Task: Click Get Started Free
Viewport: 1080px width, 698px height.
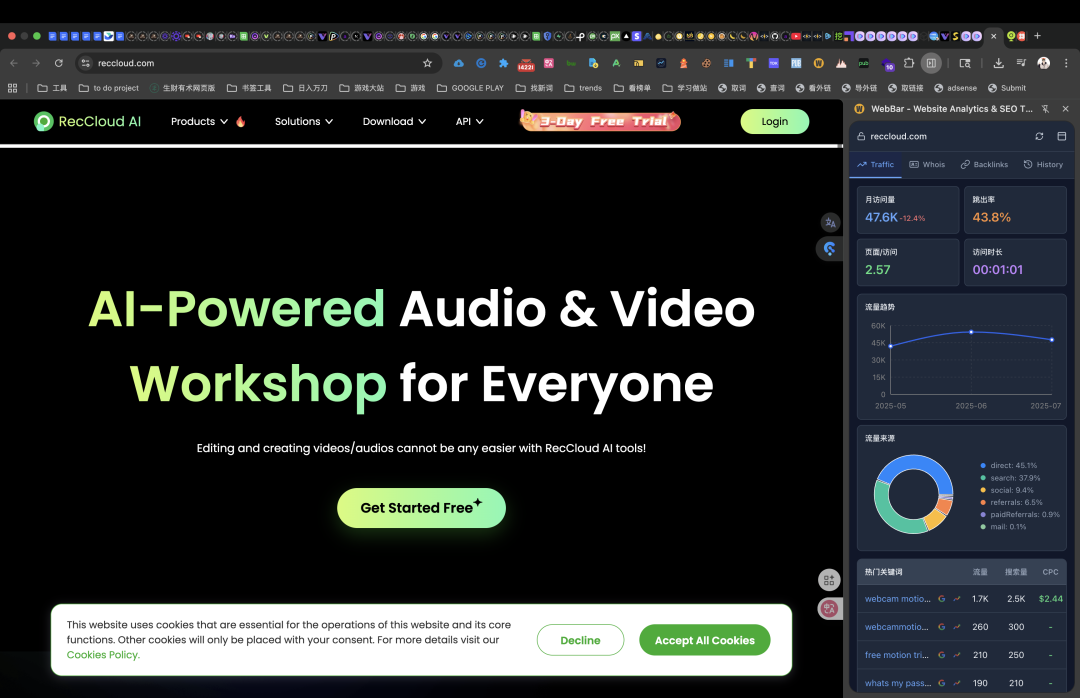Action: tap(421, 508)
